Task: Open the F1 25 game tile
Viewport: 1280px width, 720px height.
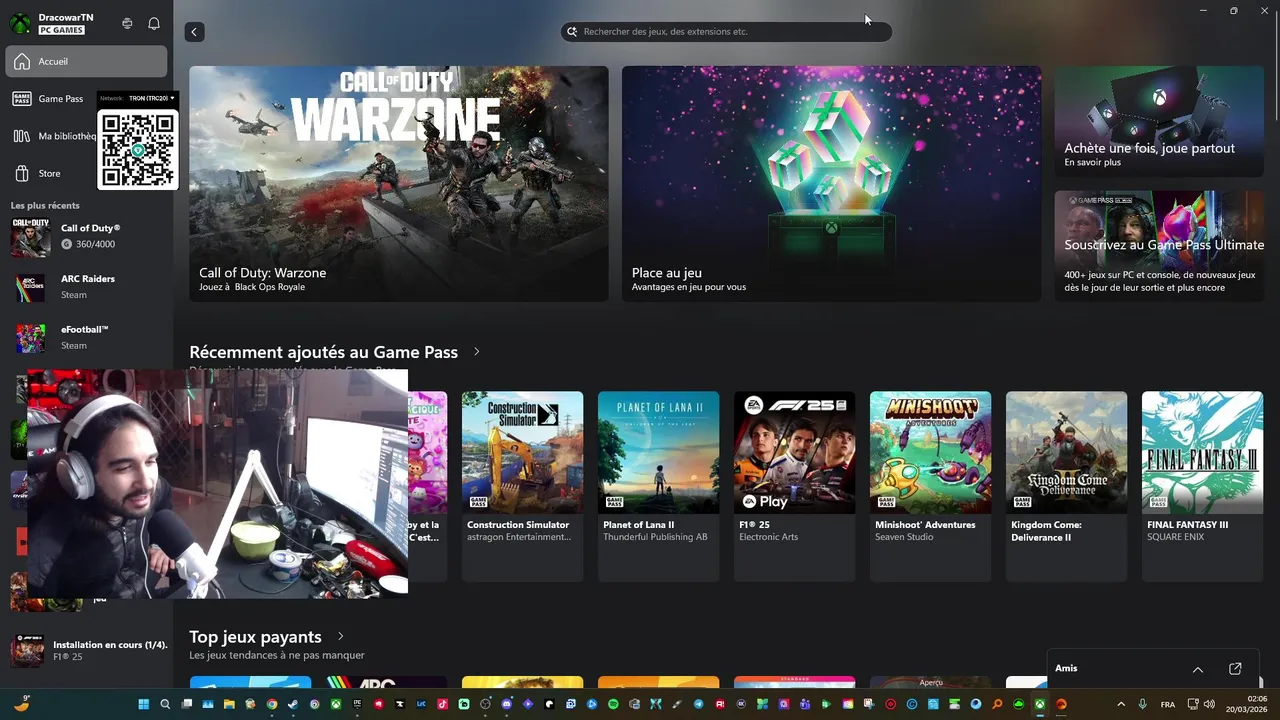Action: 794,486
